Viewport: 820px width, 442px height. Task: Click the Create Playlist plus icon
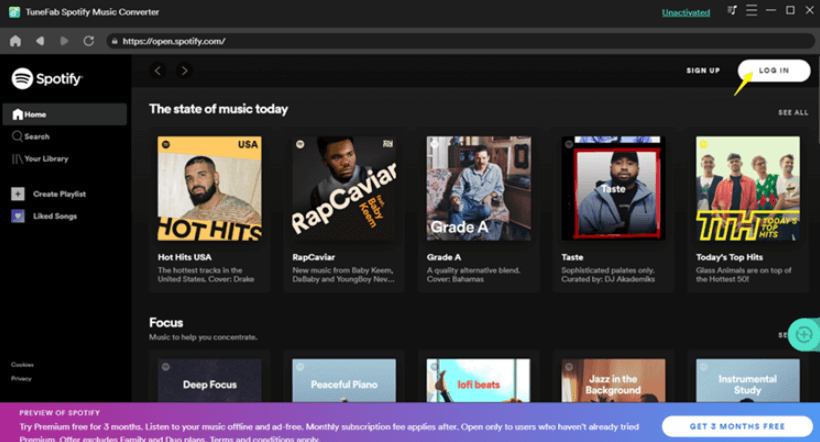[18, 193]
